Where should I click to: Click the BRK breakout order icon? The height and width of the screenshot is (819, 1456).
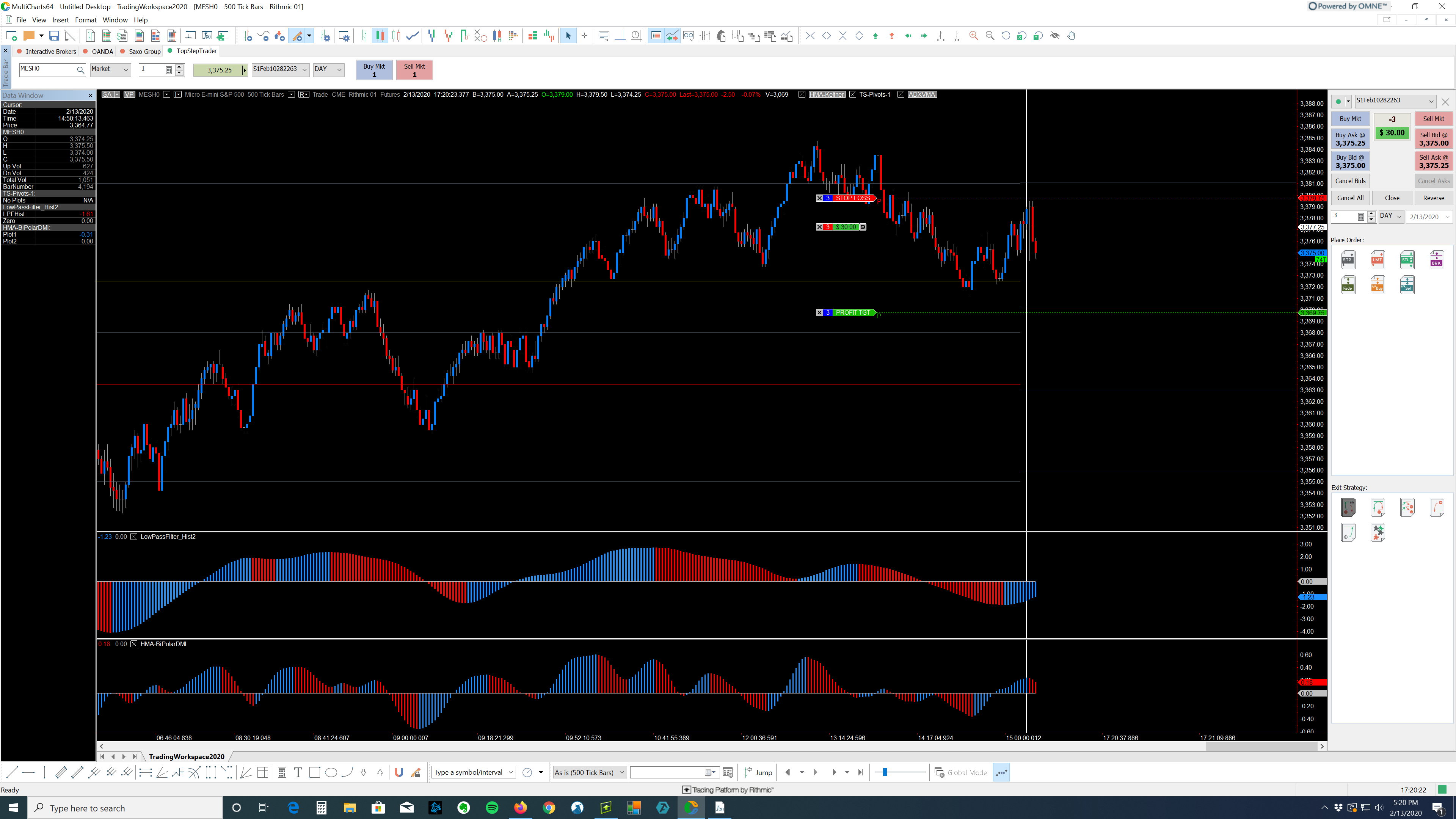click(x=1436, y=260)
